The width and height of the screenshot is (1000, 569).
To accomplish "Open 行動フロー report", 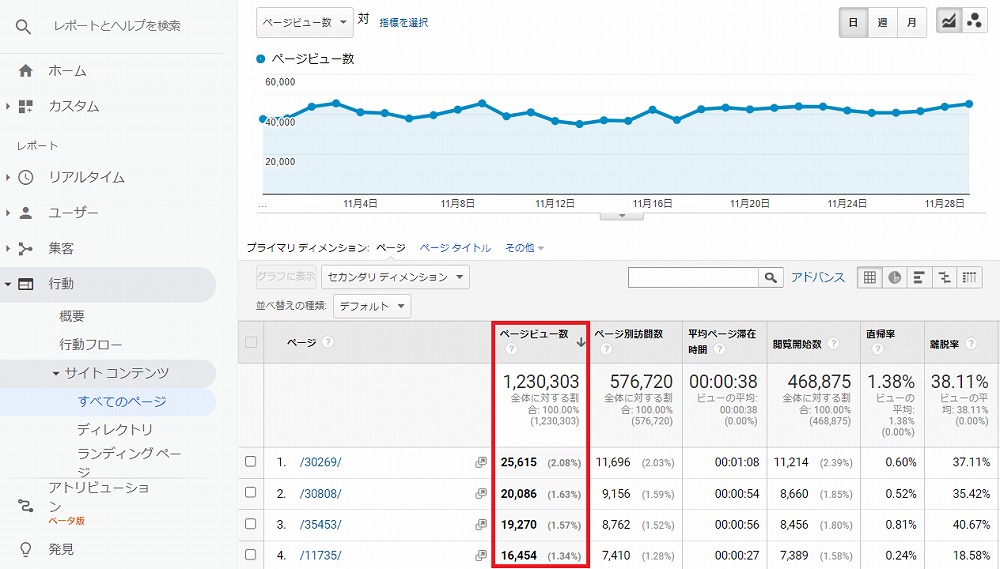I will point(91,344).
